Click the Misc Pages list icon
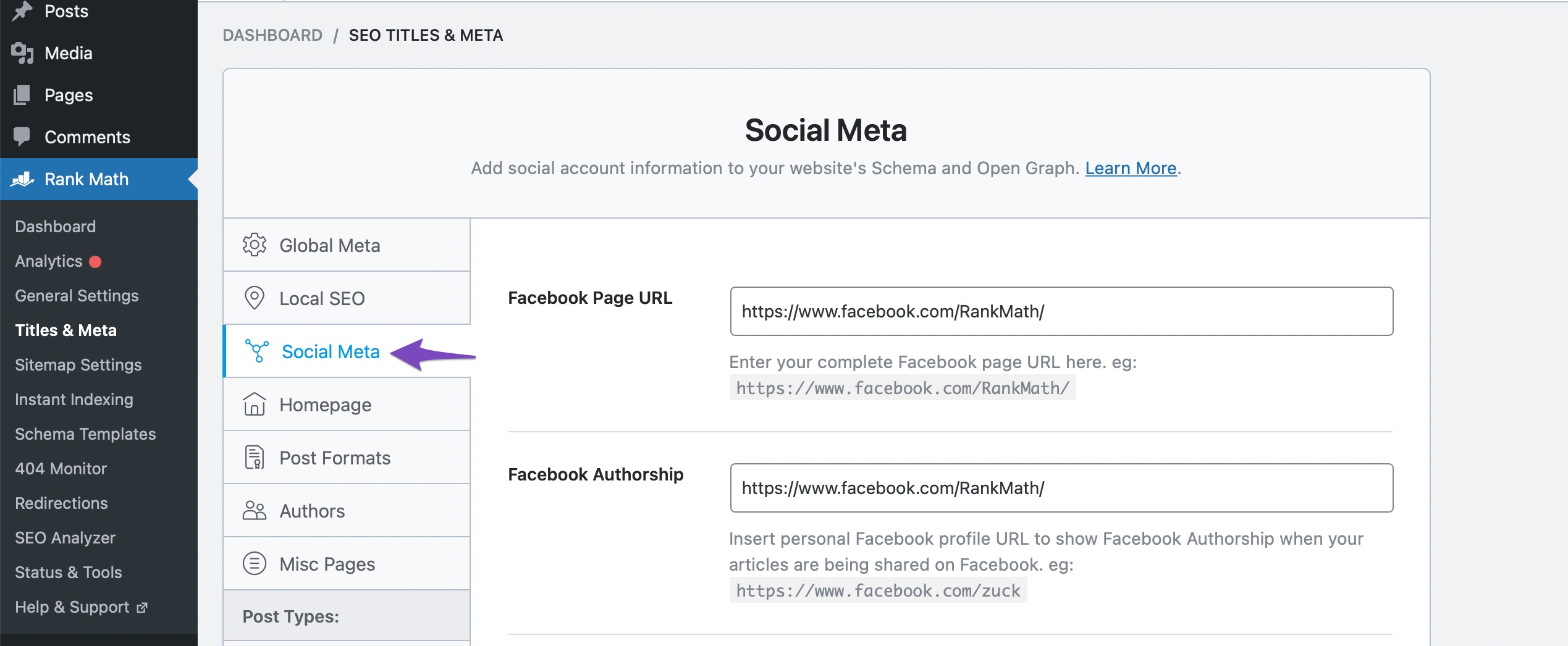 [255, 564]
